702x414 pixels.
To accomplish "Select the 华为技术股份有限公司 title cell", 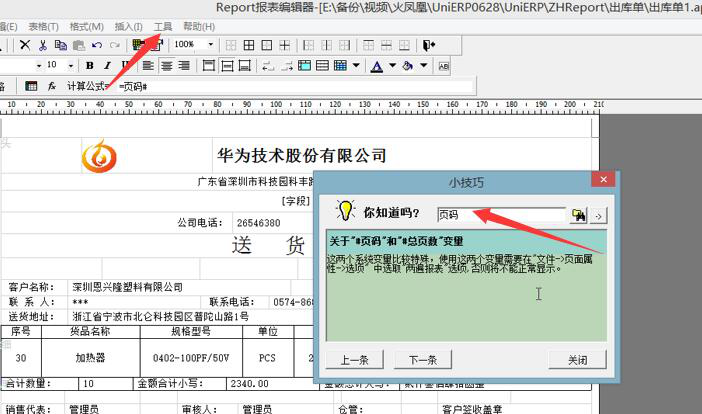I will [302, 155].
